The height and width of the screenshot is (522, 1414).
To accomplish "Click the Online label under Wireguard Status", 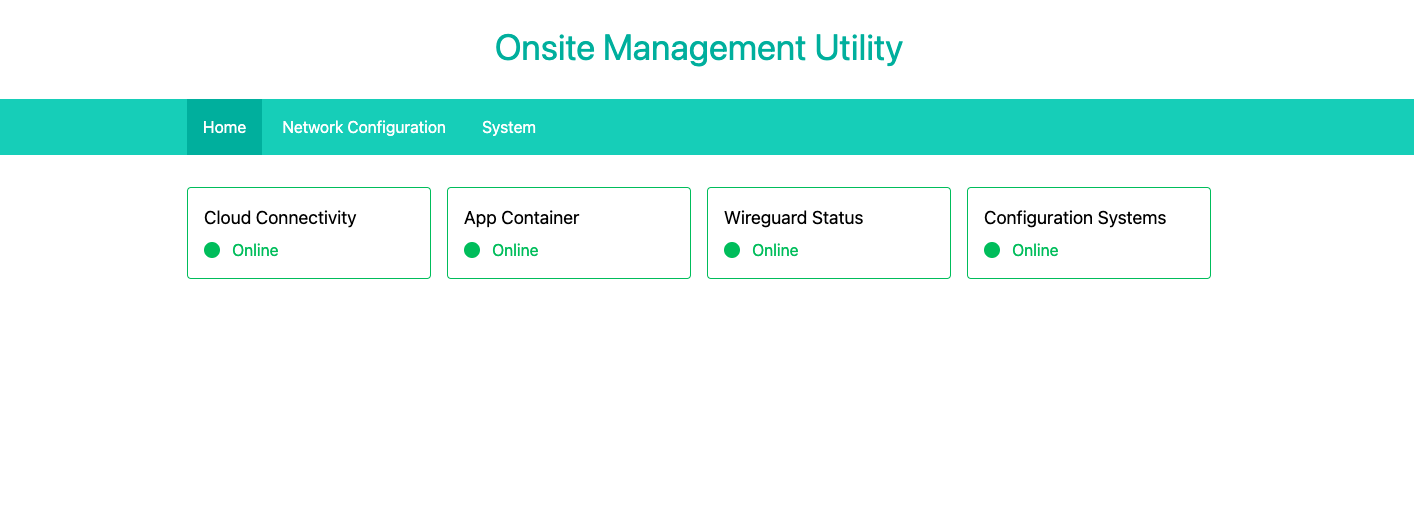I will click(775, 250).
